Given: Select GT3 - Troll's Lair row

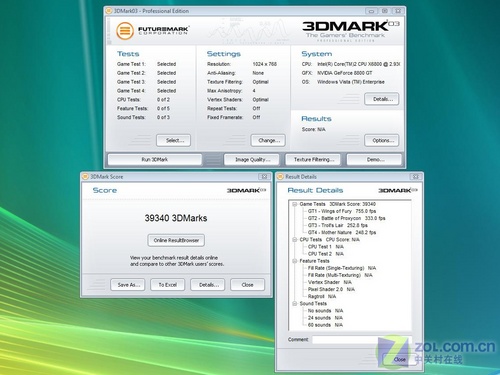Looking at the screenshot, I should (x=337, y=226).
